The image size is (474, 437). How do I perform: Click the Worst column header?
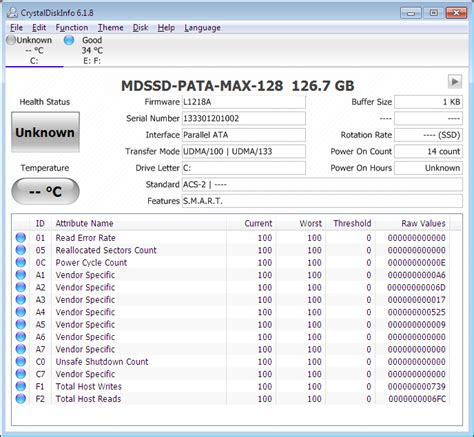click(x=301, y=223)
